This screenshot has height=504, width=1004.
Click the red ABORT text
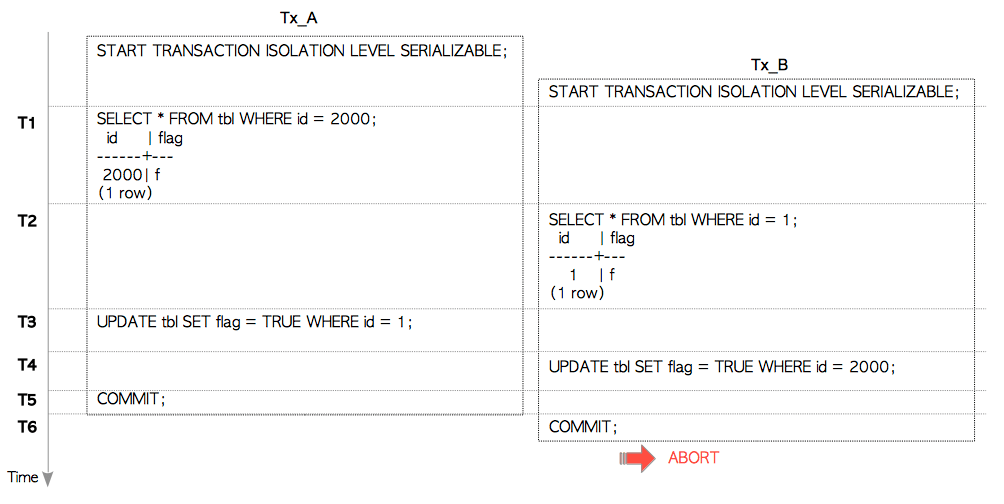tap(693, 458)
